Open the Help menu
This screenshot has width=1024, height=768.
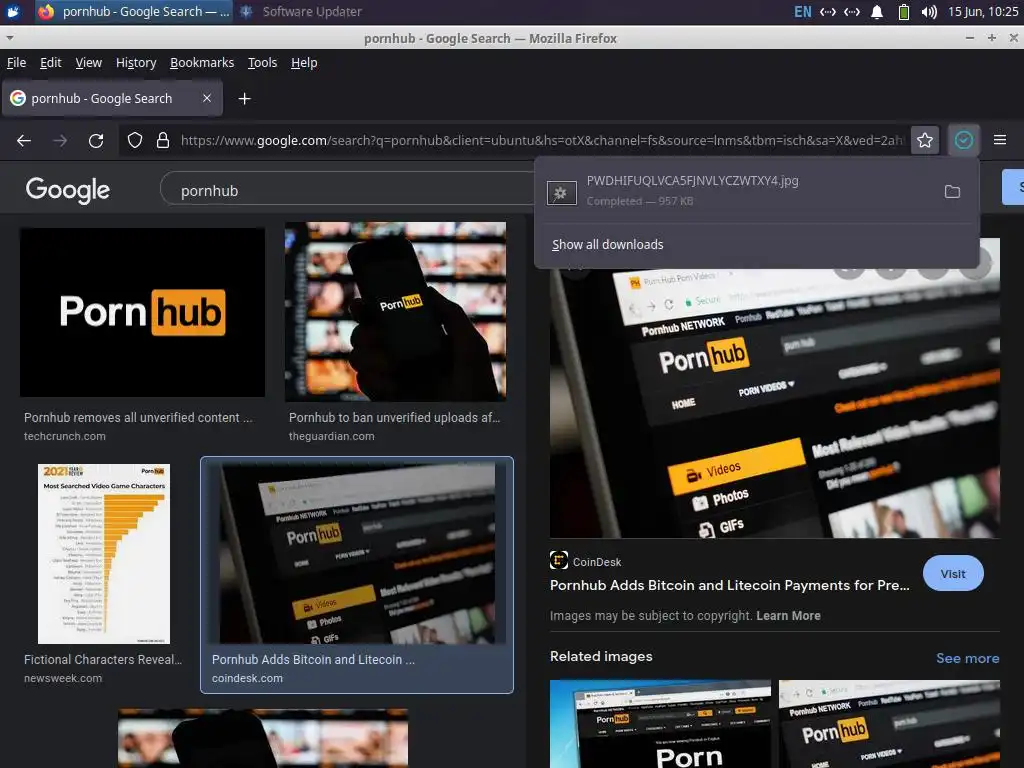coord(304,63)
